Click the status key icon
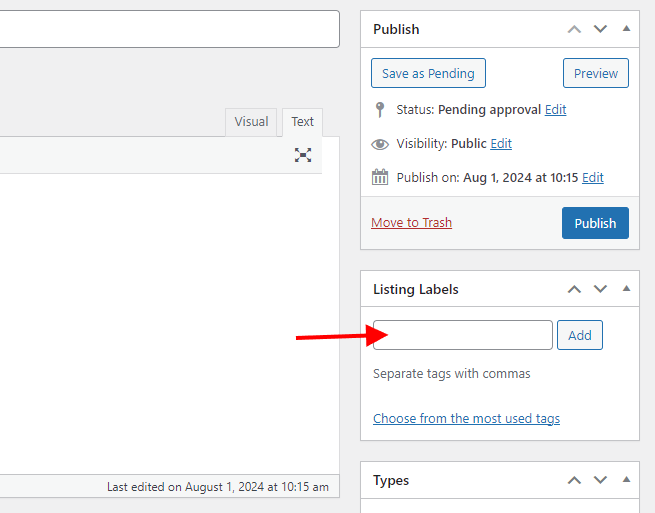Screen dimensions: 655x513 point(380,109)
